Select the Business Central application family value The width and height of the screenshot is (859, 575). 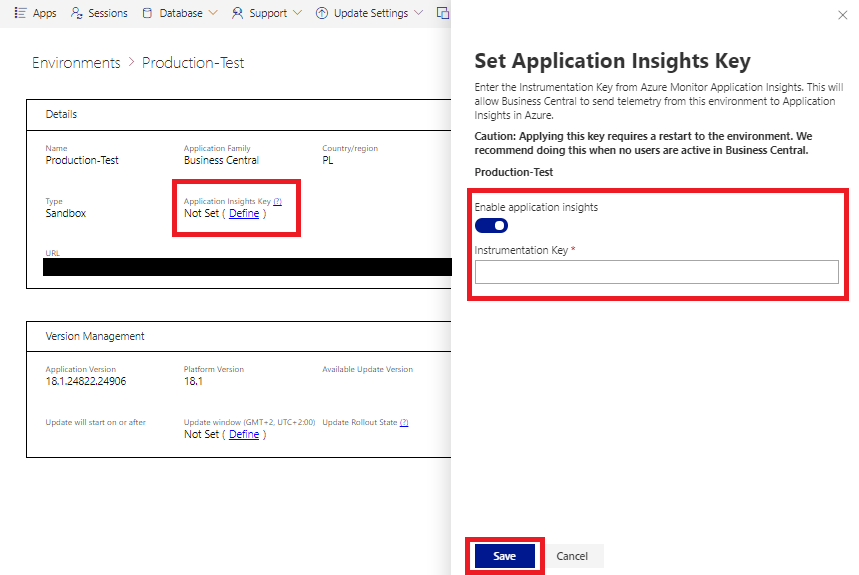point(221,160)
